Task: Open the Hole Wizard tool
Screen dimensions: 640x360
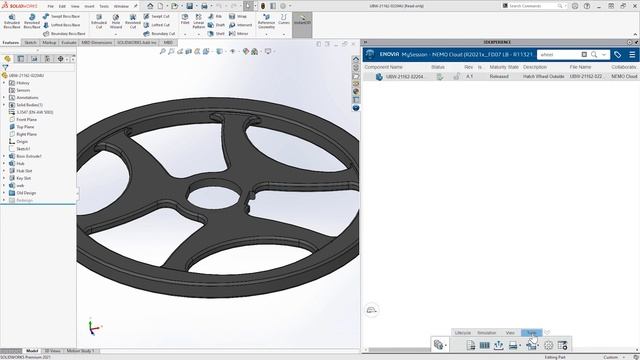Action: click(116, 21)
